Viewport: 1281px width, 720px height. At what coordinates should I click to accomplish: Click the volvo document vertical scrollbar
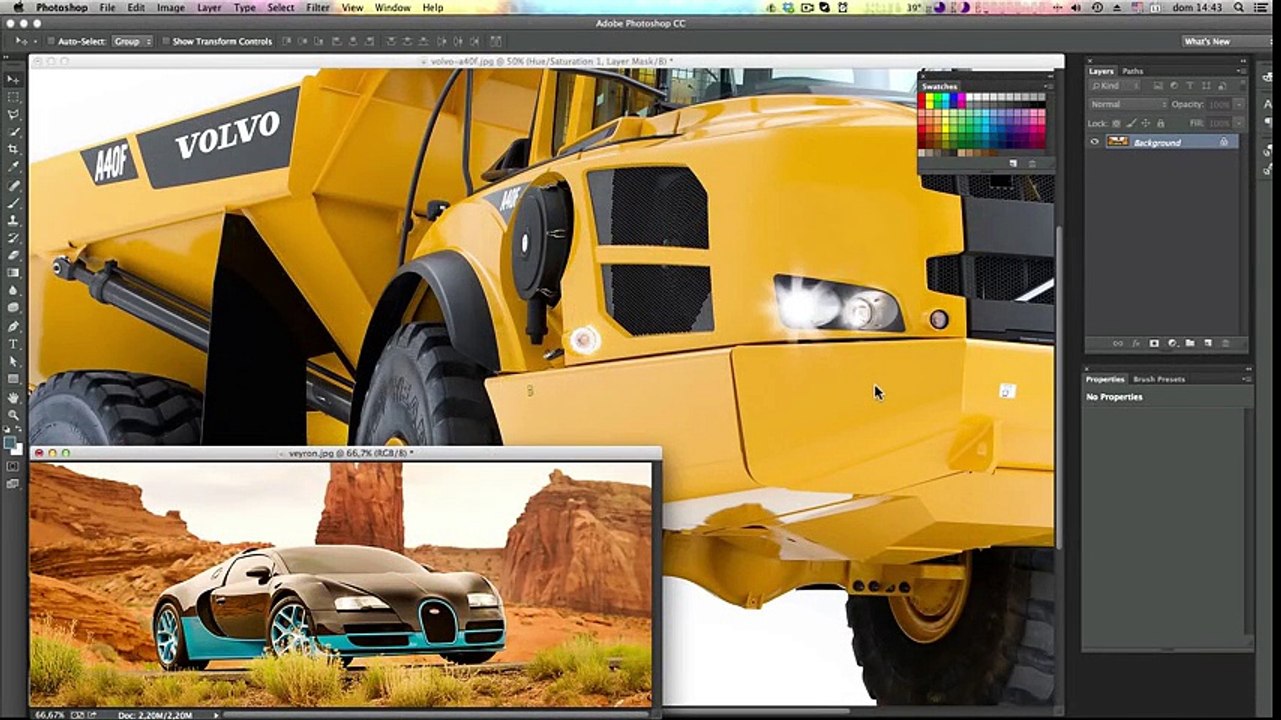pyautogui.click(x=1058, y=390)
